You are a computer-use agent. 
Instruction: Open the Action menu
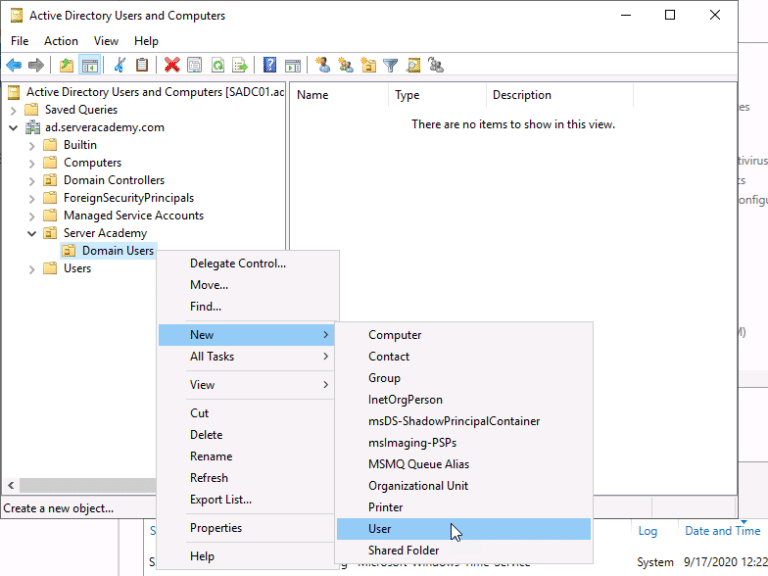(x=61, y=41)
